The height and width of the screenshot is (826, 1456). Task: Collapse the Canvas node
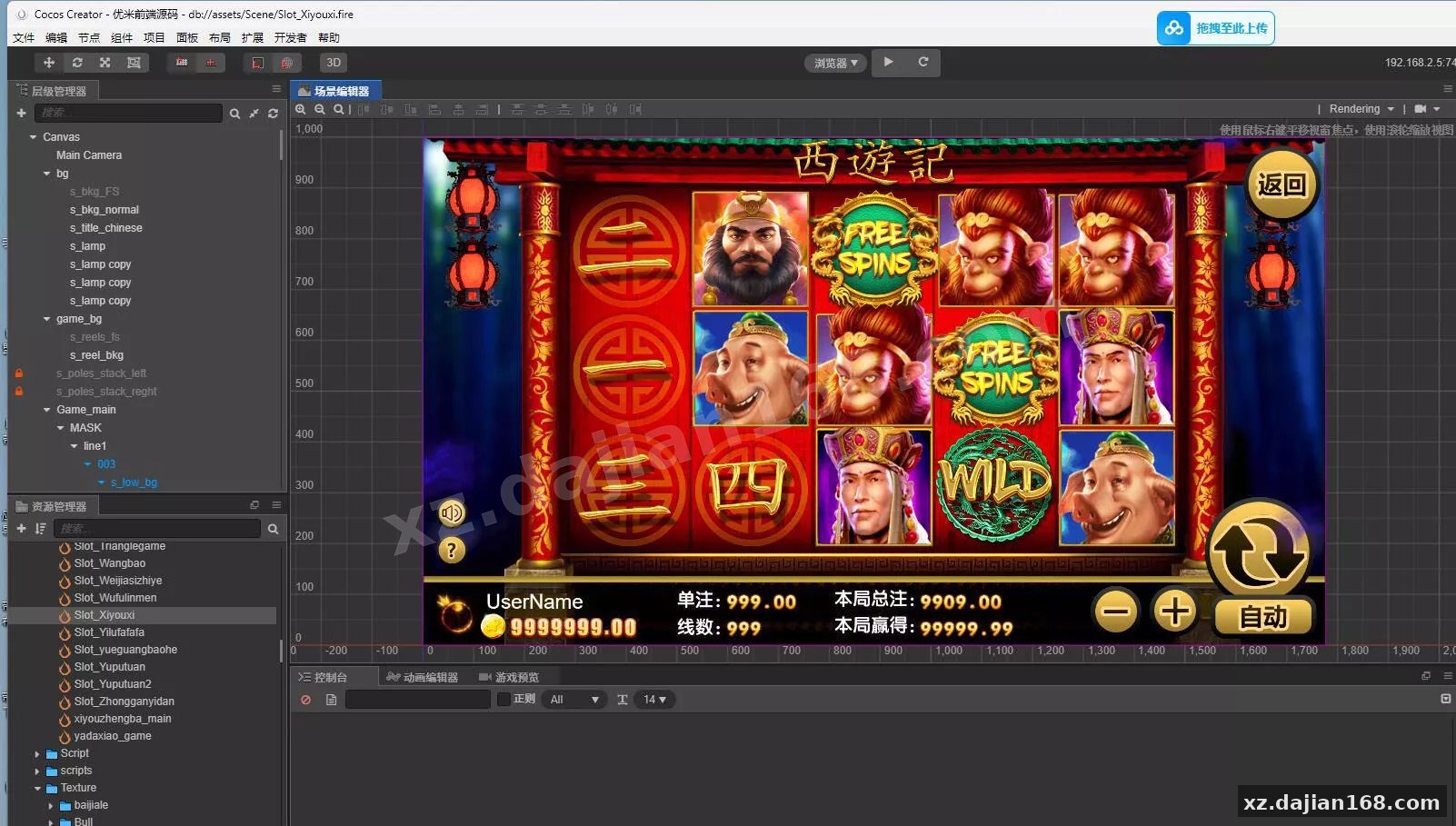tap(34, 137)
